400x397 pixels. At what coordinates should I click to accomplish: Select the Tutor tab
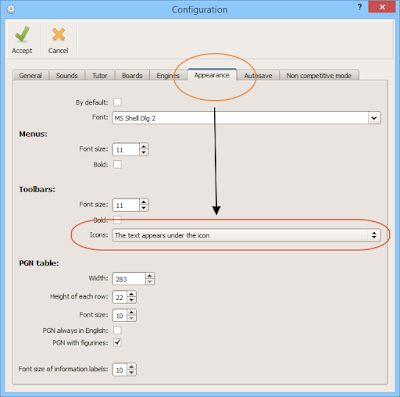coord(100,76)
